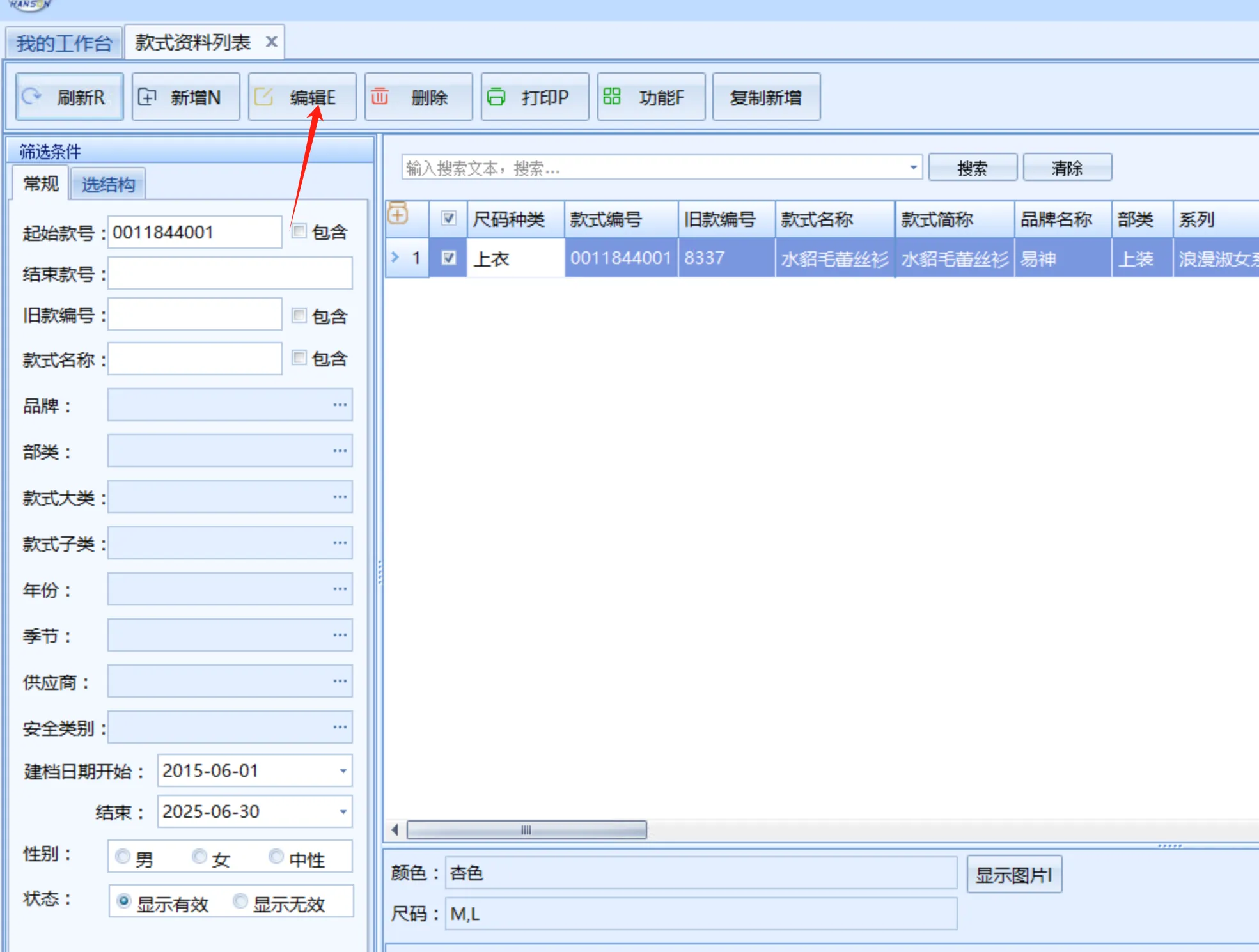Open the 功能F functions grid icon
1259x952 pixels.
coord(612,97)
